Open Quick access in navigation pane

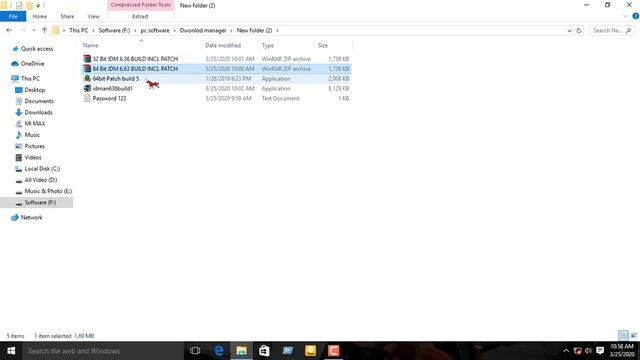click(37, 49)
